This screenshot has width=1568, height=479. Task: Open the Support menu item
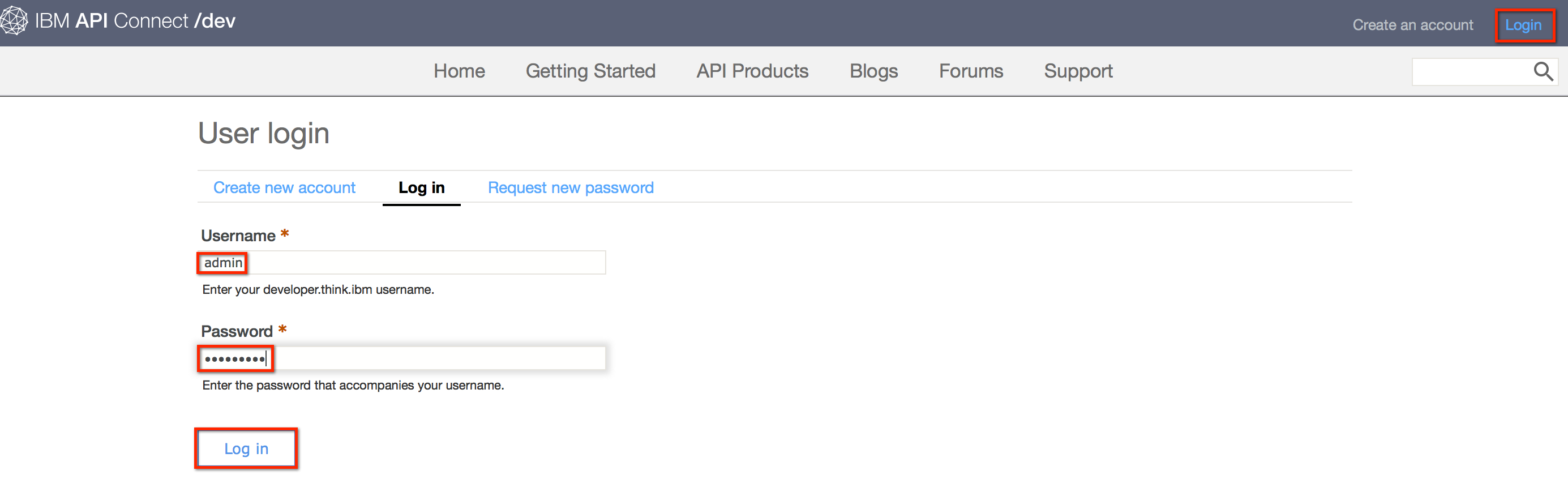click(x=1078, y=71)
